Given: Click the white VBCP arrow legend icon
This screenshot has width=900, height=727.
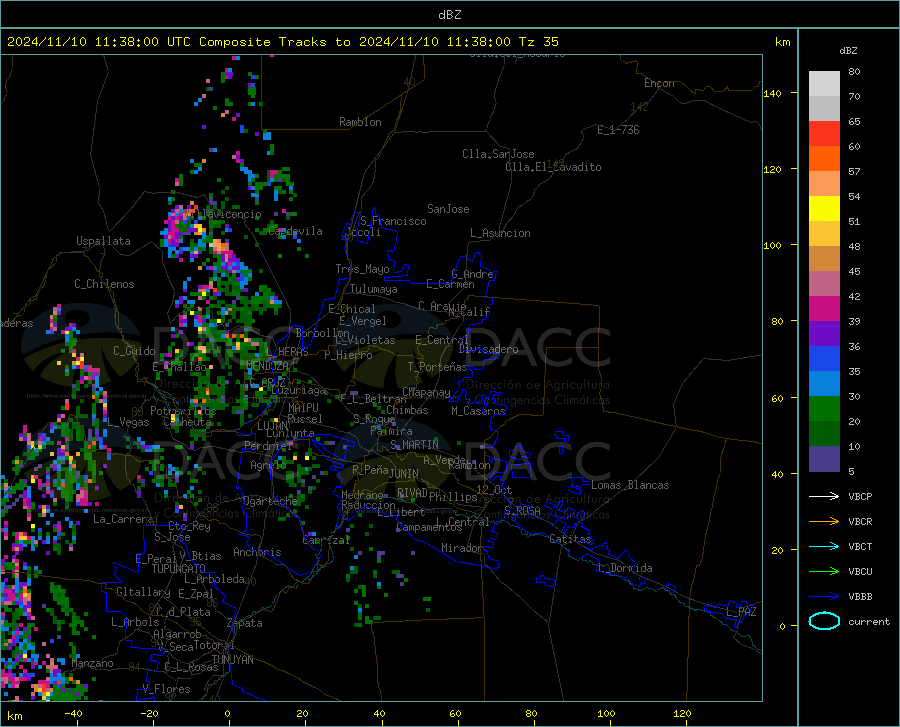Looking at the screenshot, I should 824,496.
